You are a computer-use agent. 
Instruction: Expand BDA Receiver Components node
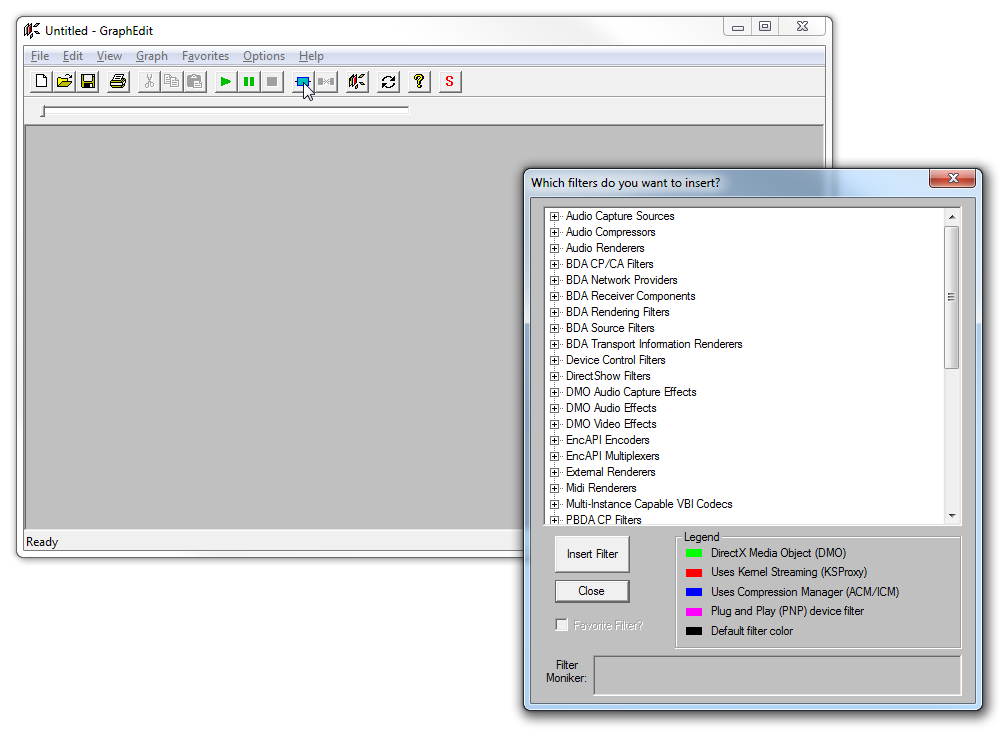[x=554, y=297]
